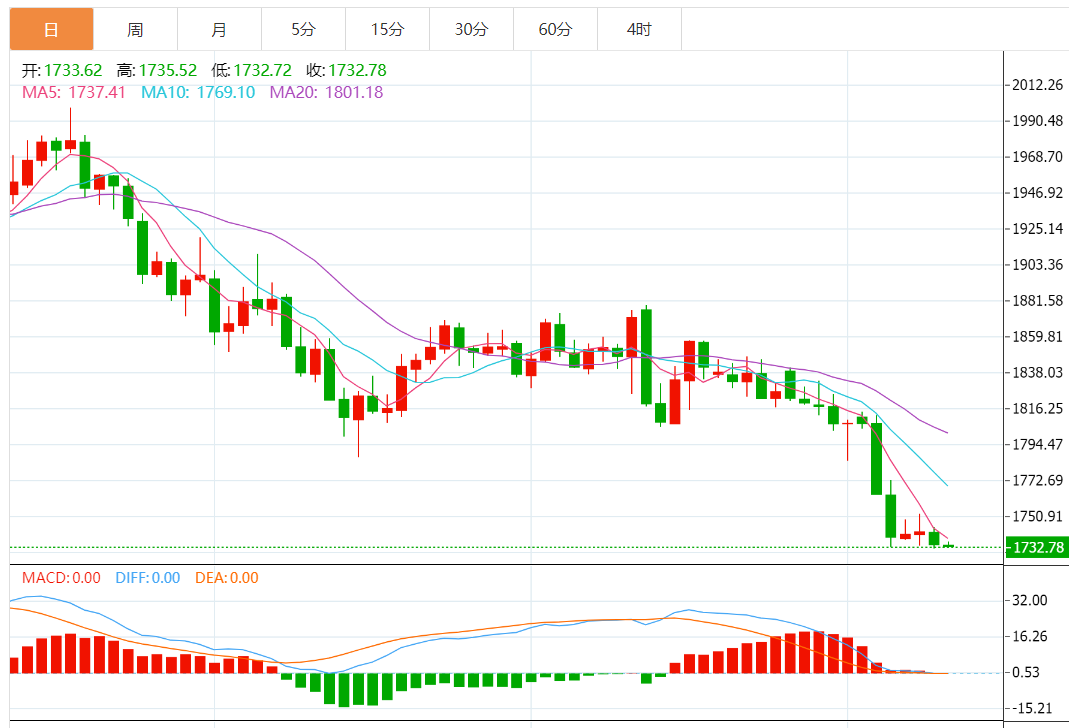This screenshot has width=1069, height=728.
Task: Click the 2012.26 price axis label
Action: (x=1037, y=85)
